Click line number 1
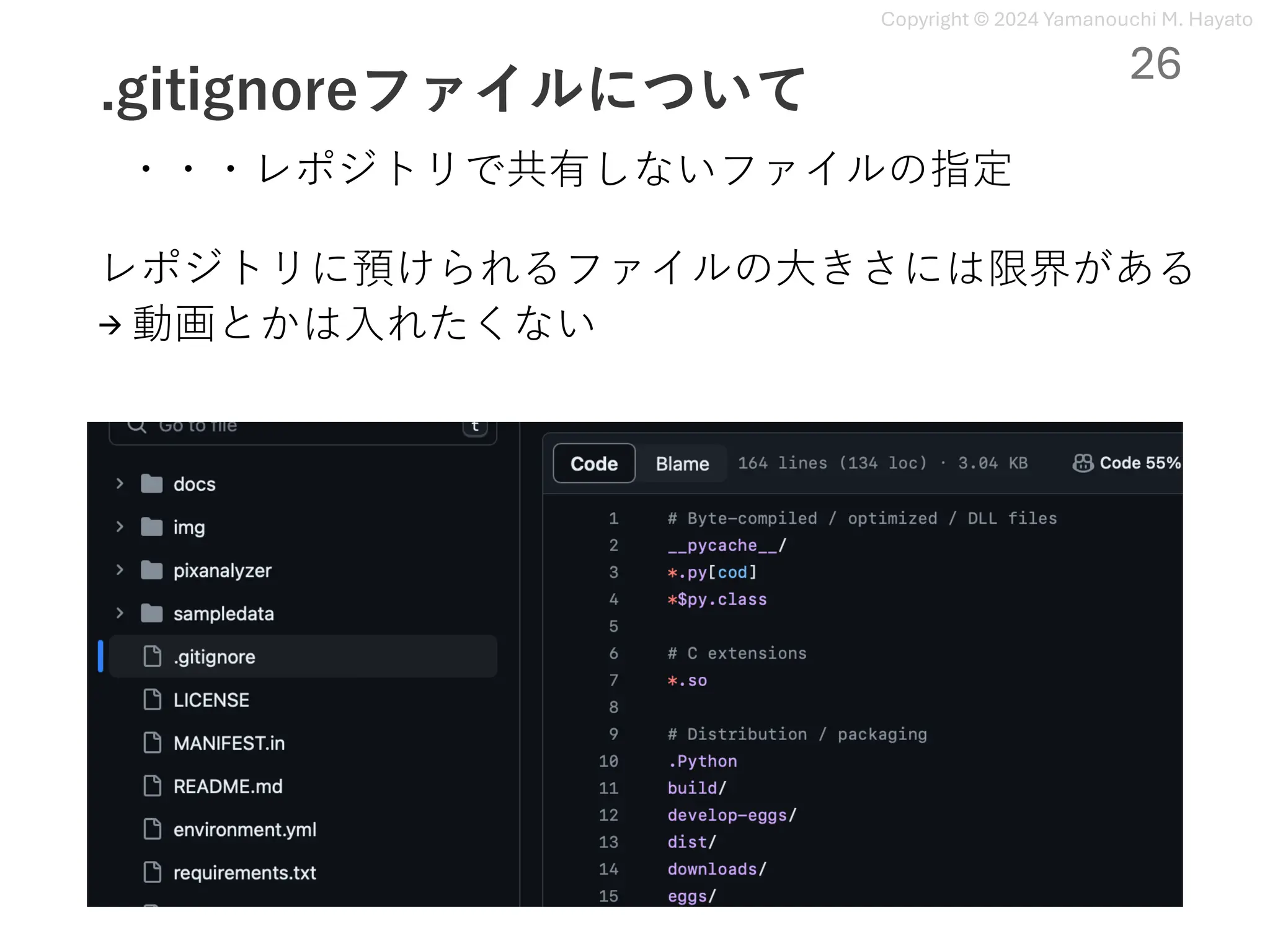 (x=613, y=518)
